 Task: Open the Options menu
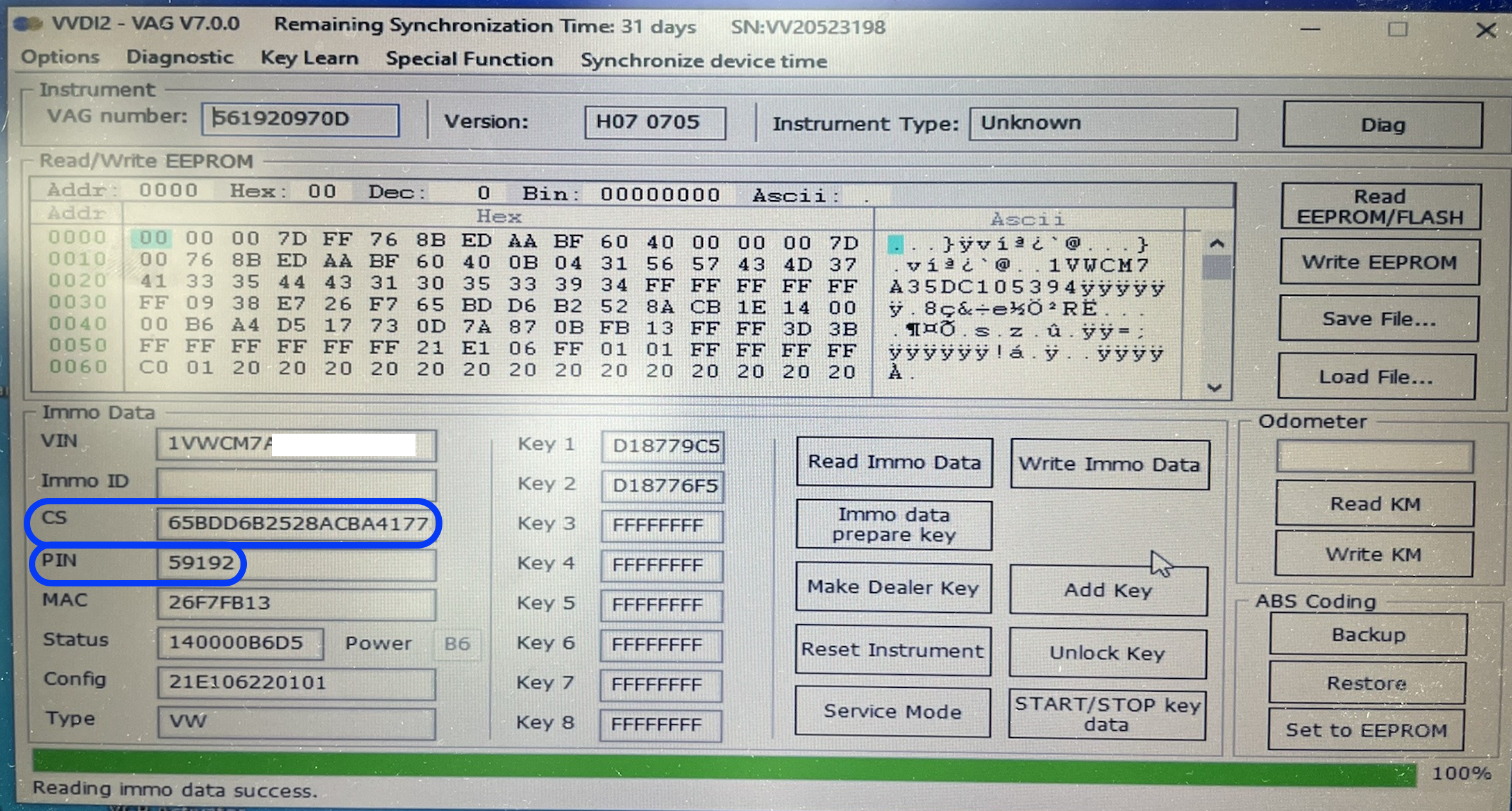(60, 57)
